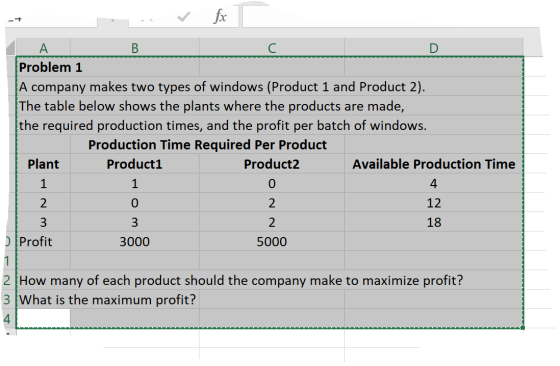Screen dimensions: 560x366
Task: Click the 'Product2' header cell
Action: (272, 164)
